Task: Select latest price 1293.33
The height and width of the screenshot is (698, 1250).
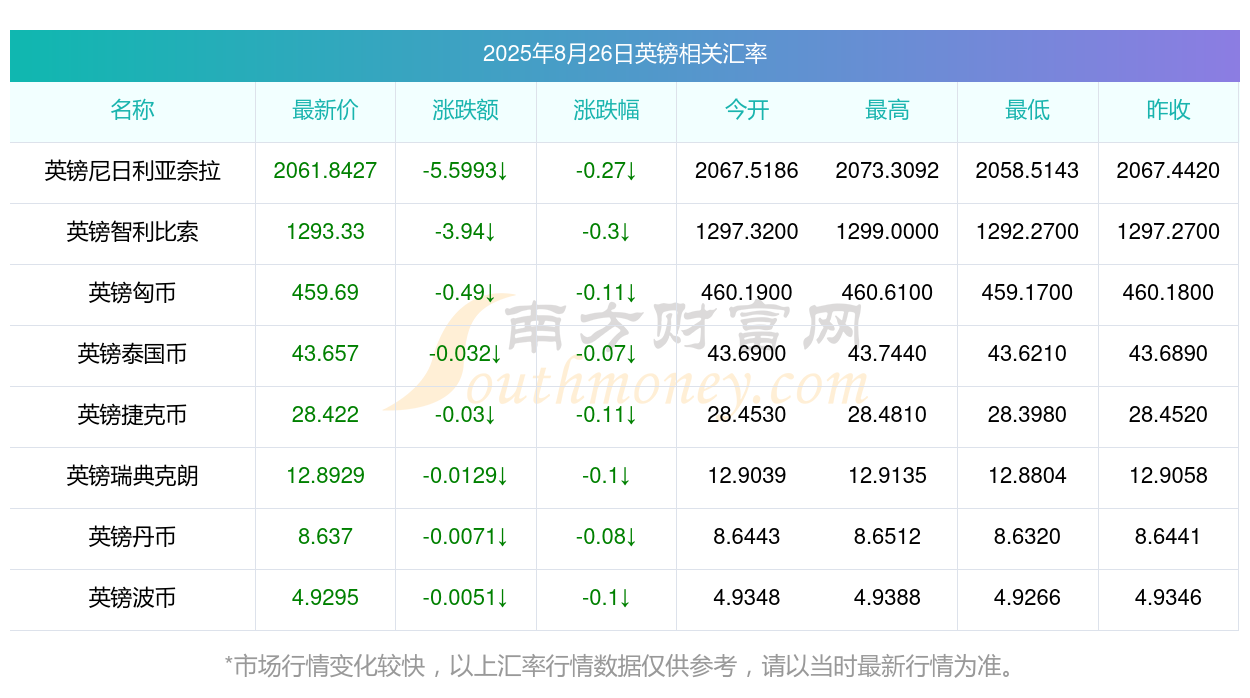Action: [325, 232]
